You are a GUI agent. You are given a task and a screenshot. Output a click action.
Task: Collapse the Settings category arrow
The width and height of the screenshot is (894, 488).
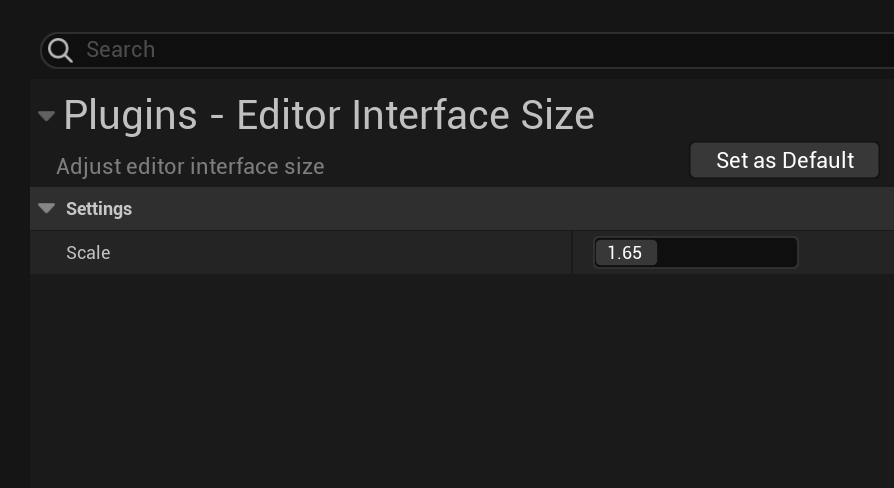46,208
